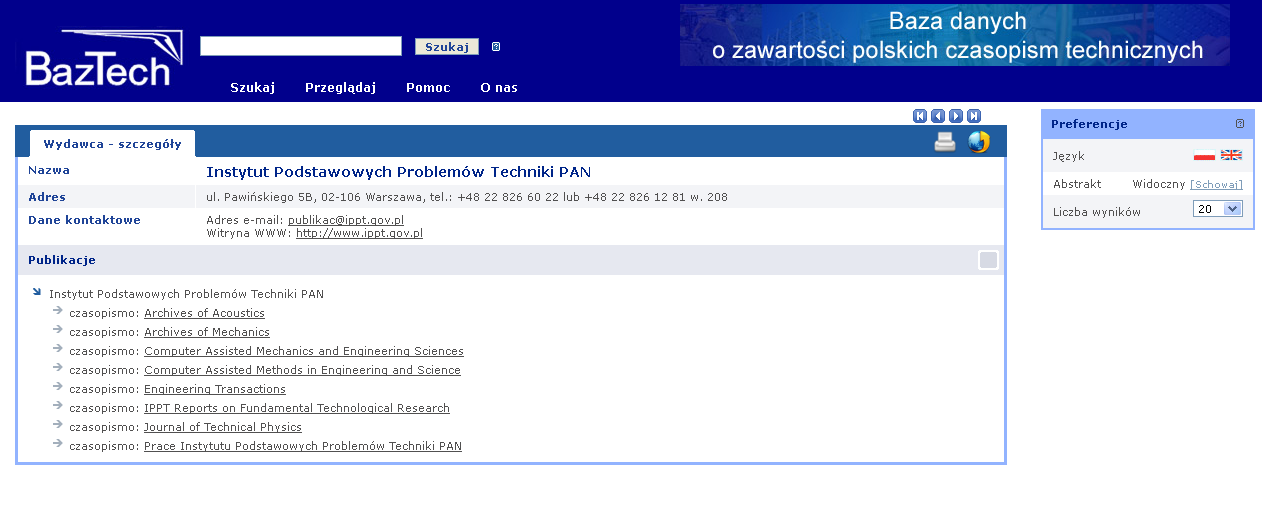This screenshot has width=1262, height=505.
Task: Focus the search text field
Action: (301, 46)
